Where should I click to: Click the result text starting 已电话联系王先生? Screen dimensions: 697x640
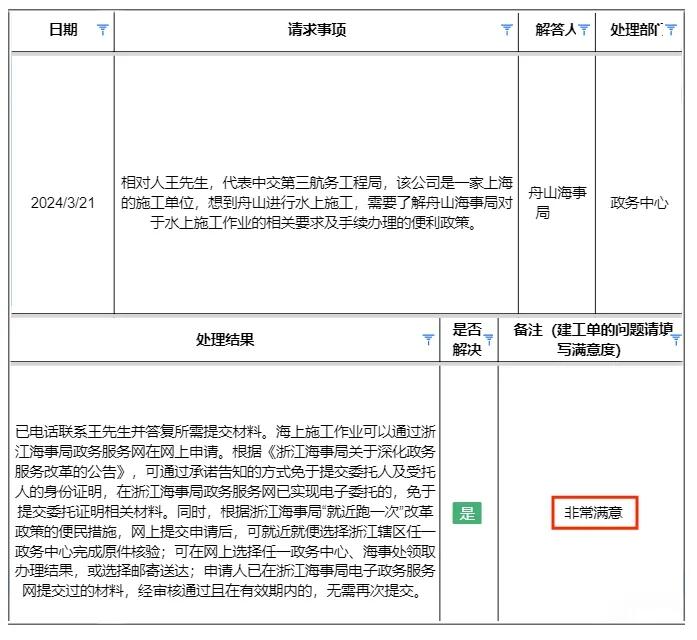(224, 511)
